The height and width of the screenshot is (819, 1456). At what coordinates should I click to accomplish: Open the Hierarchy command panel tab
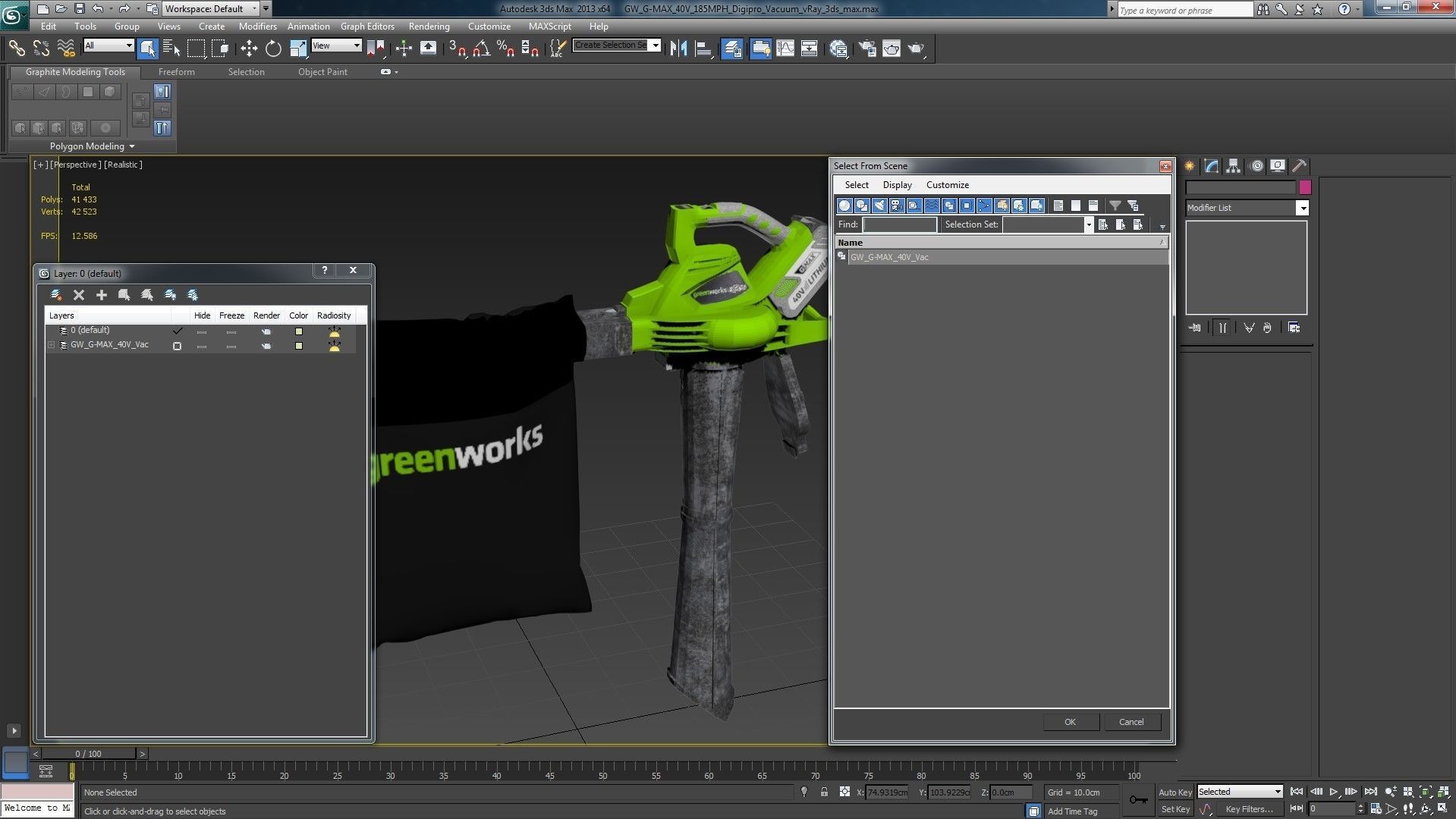(1233, 166)
